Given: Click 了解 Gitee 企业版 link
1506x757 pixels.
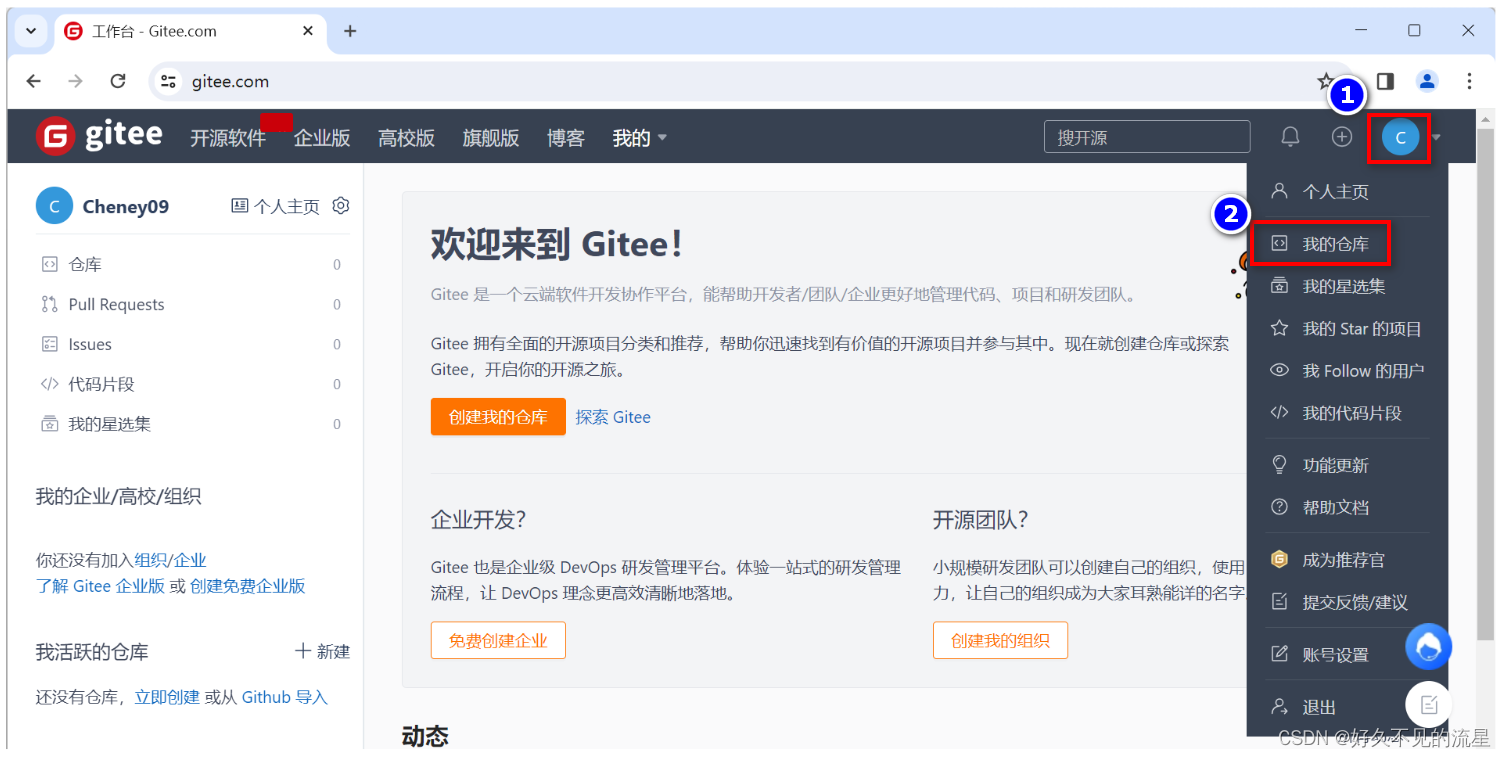Looking at the screenshot, I should point(100,586).
